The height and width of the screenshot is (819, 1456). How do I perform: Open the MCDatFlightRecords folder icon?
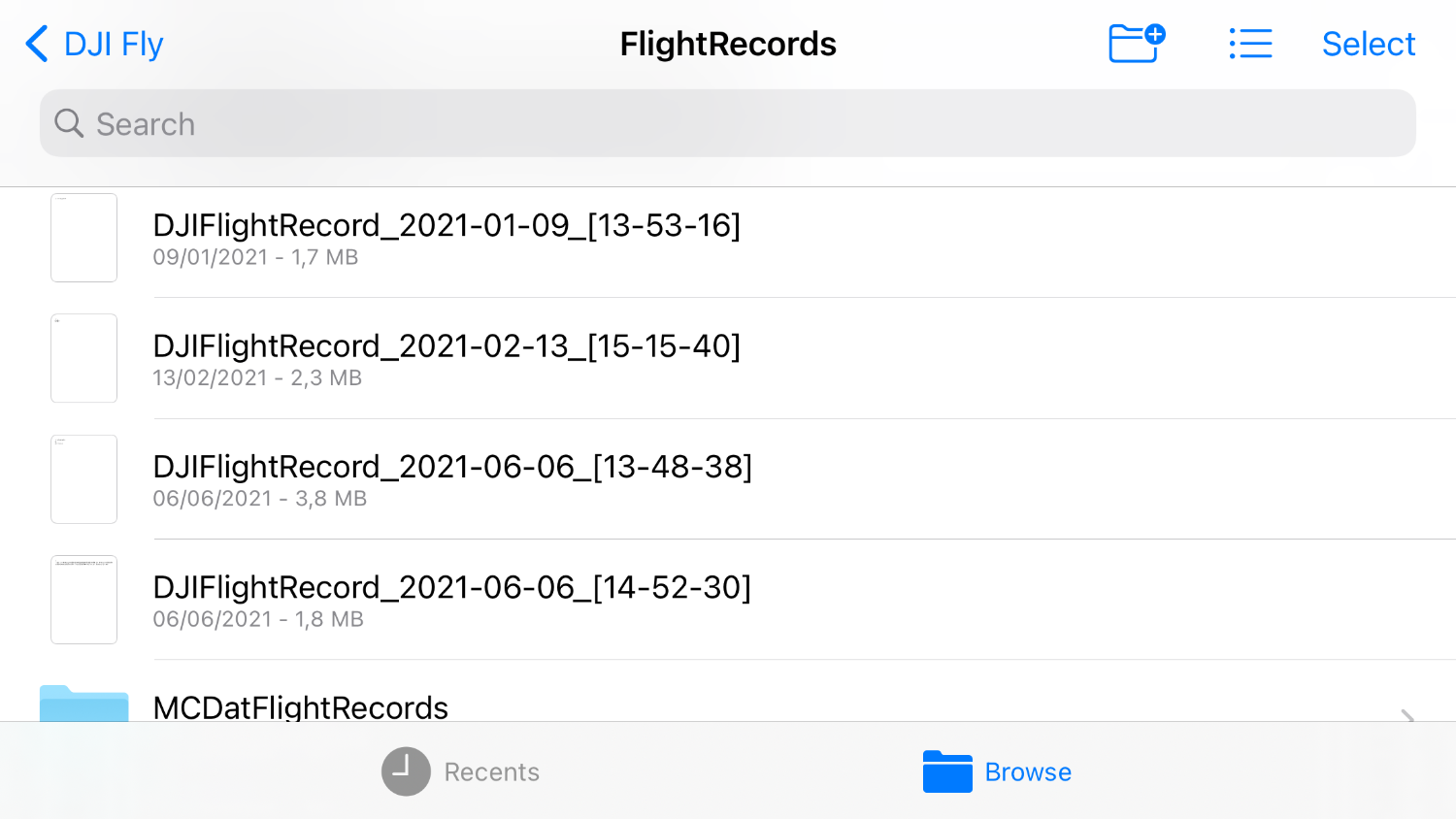tap(84, 703)
